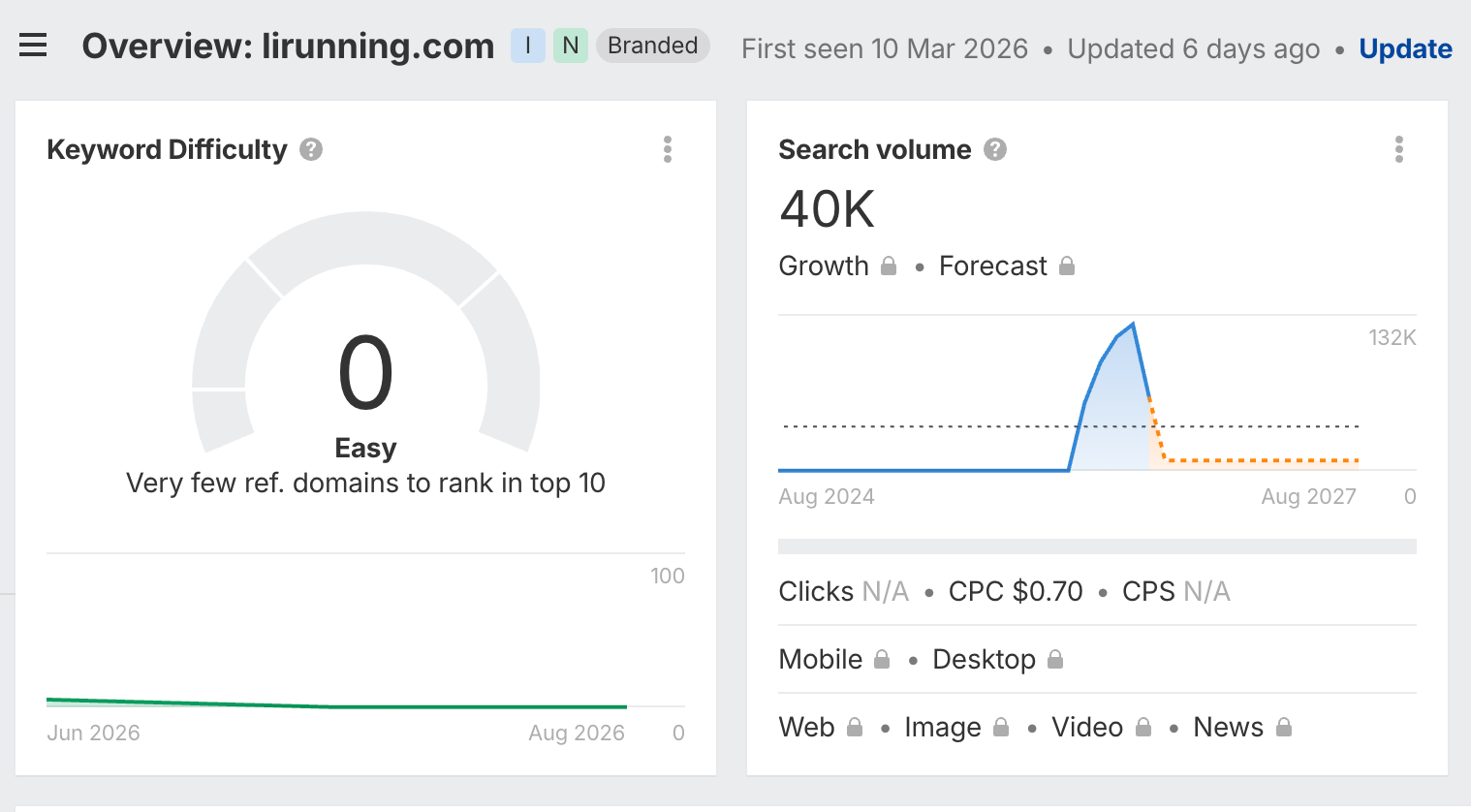Click the '100' axis value on difficulty chart
Screen dimensions: 1471x812
coord(668,576)
